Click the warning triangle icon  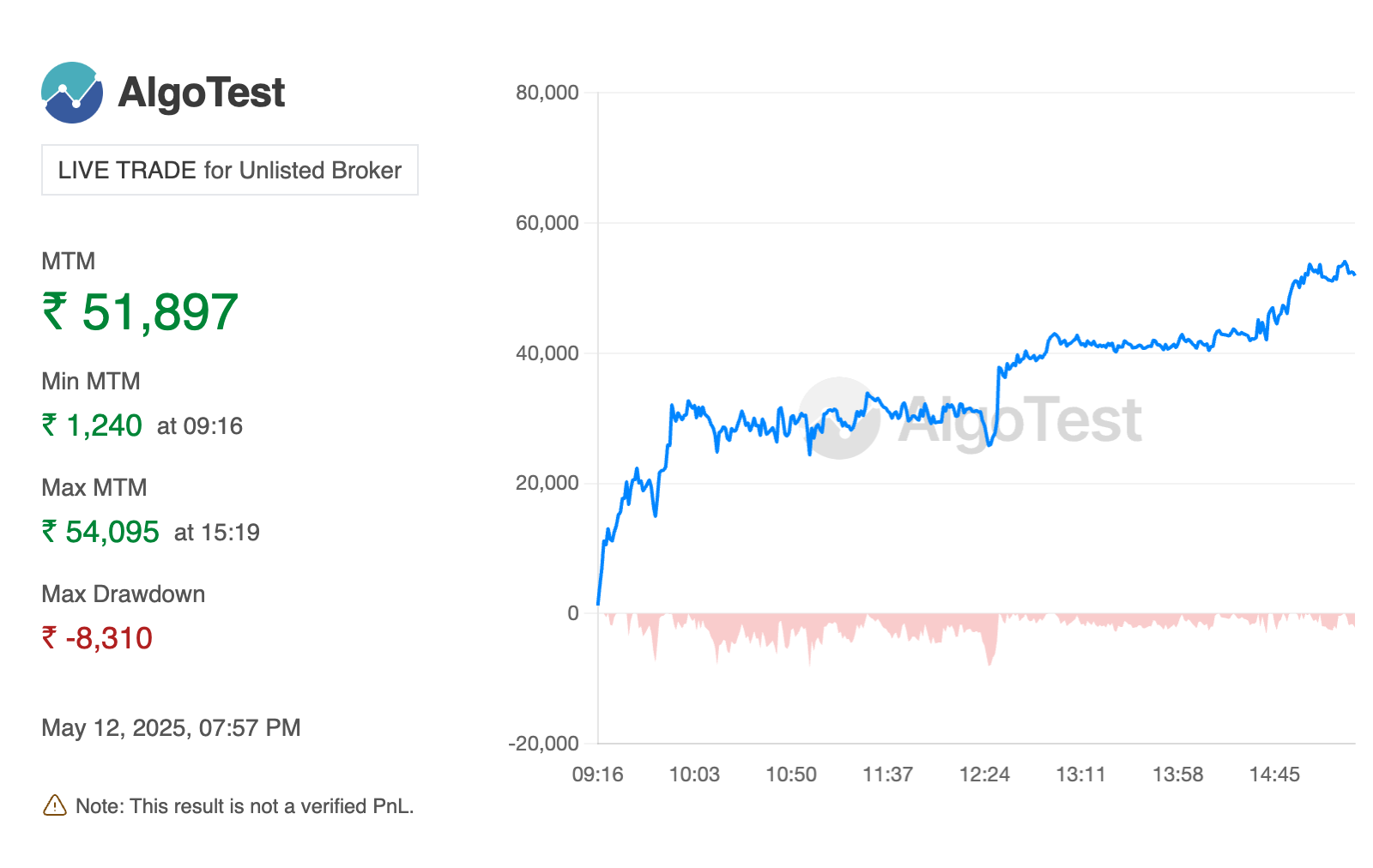(54, 805)
